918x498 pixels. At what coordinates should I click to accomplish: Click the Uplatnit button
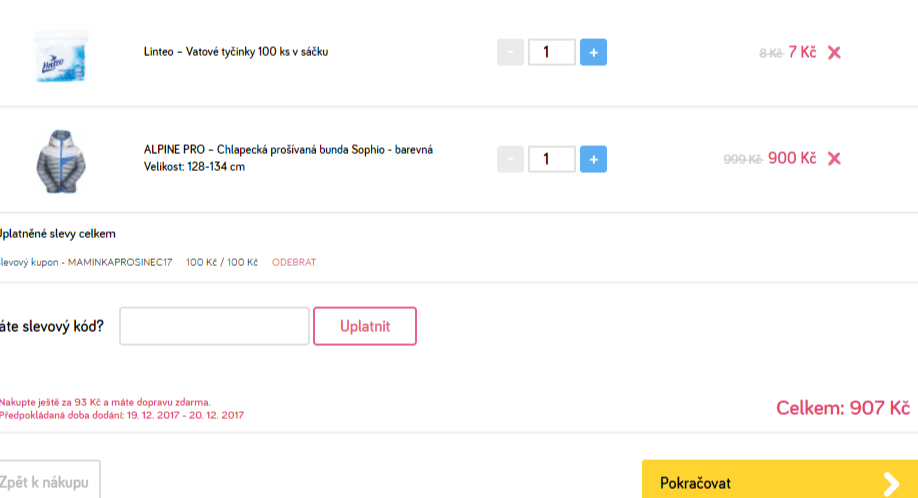(x=365, y=326)
